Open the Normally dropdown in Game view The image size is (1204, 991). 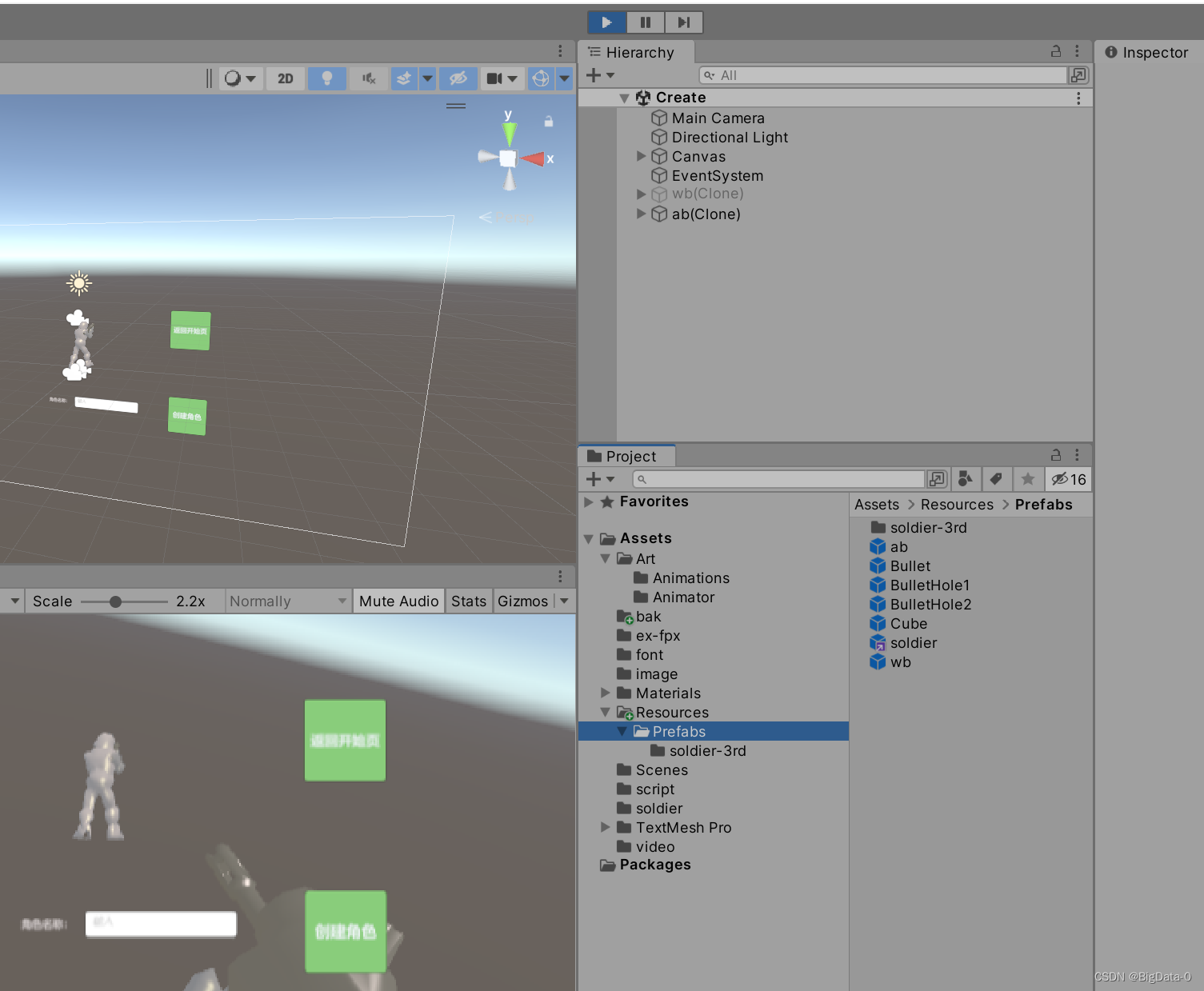pos(286,601)
